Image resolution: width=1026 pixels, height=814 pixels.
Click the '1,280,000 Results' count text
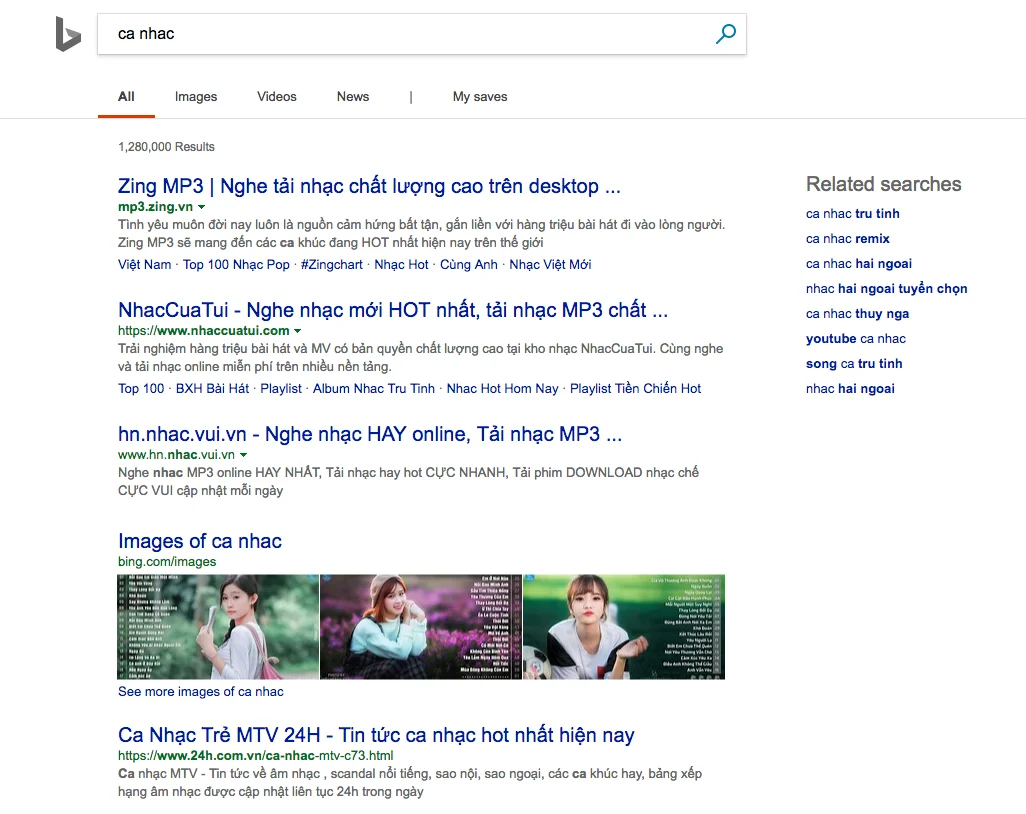[x=166, y=147]
